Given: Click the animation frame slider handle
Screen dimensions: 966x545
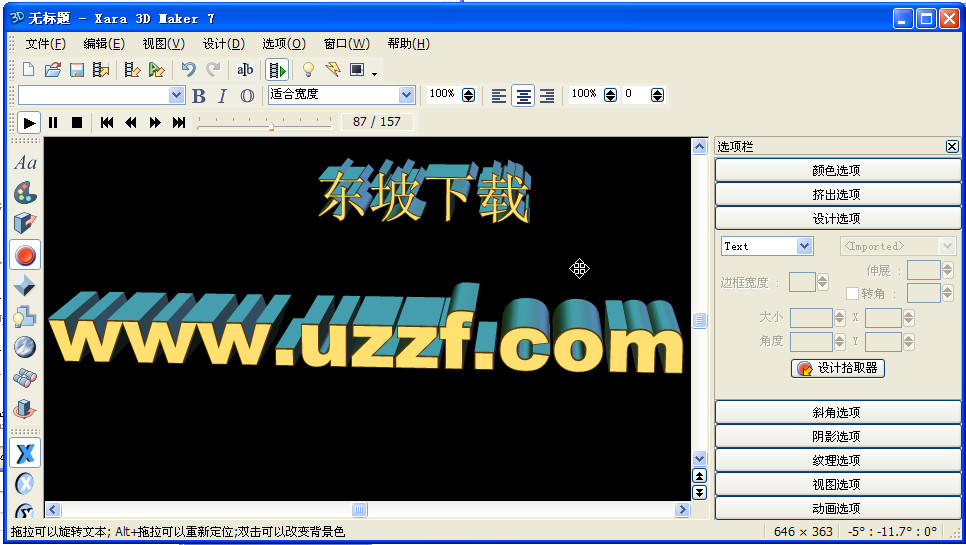Looking at the screenshot, I should [271, 126].
